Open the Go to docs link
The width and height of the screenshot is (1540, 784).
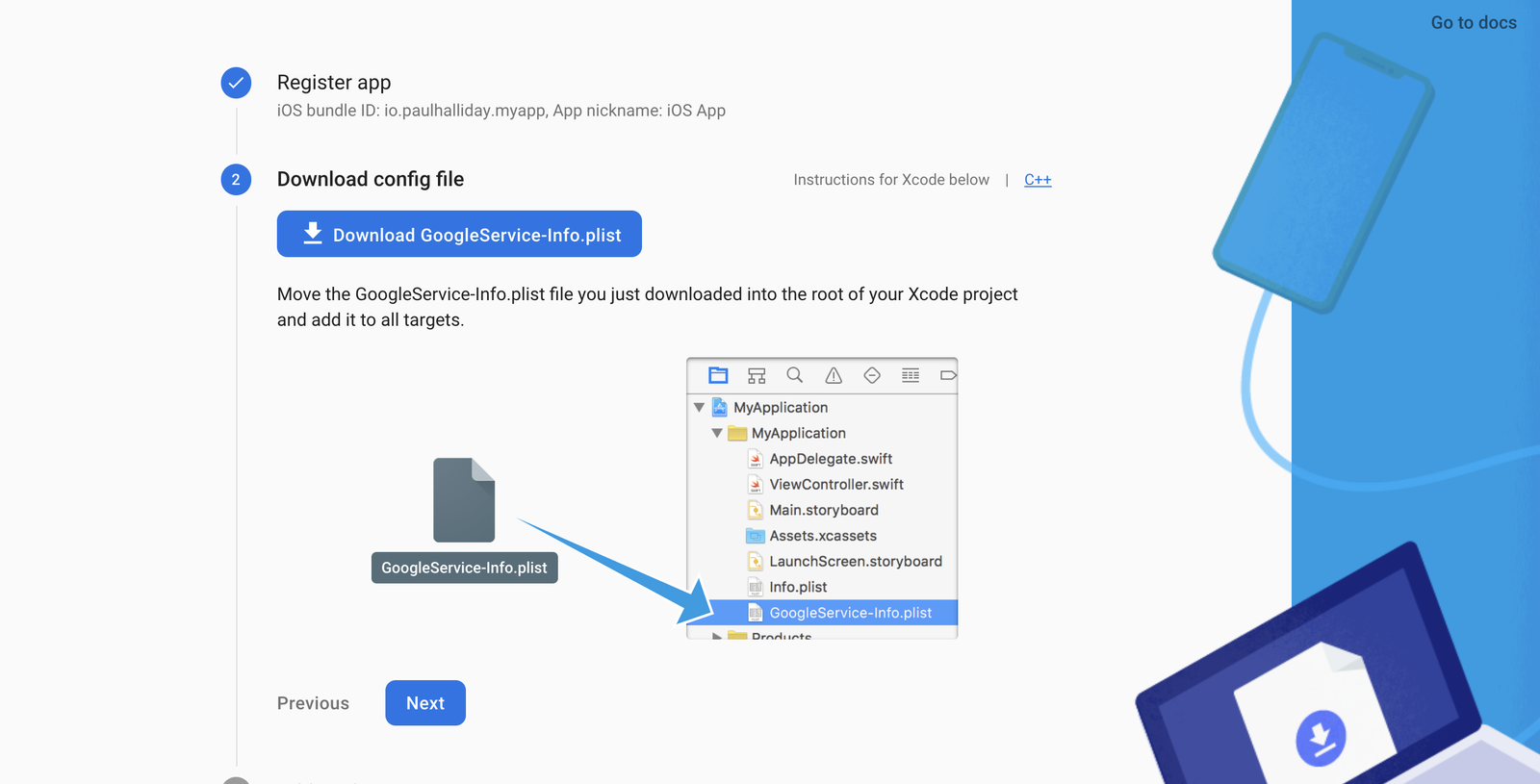click(x=1473, y=23)
